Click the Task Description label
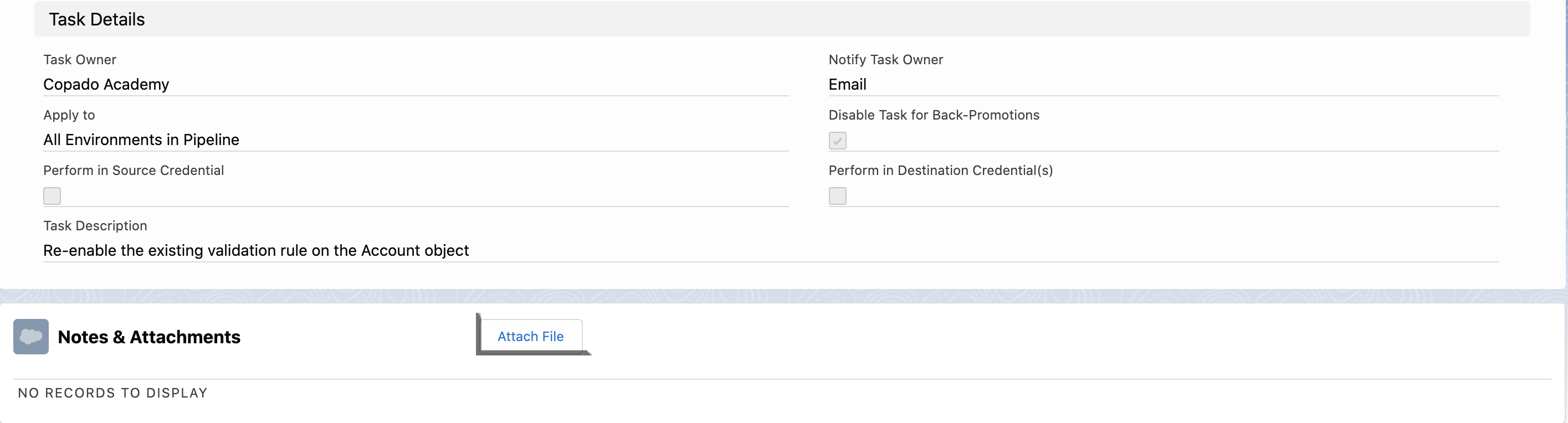Screen dimensions: 1568x423 (95, 226)
